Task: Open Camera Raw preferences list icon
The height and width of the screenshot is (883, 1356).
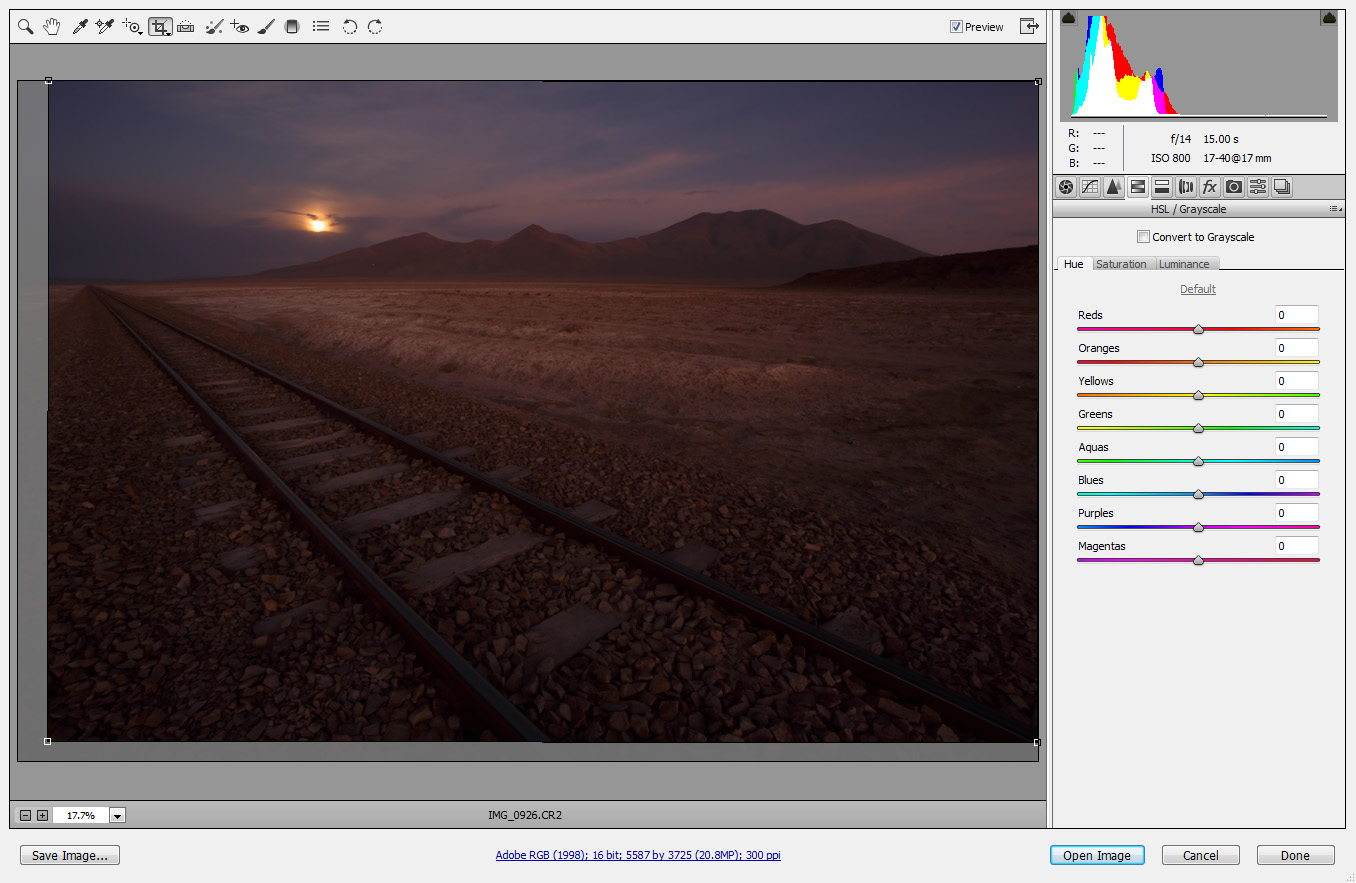Action: point(320,27)
